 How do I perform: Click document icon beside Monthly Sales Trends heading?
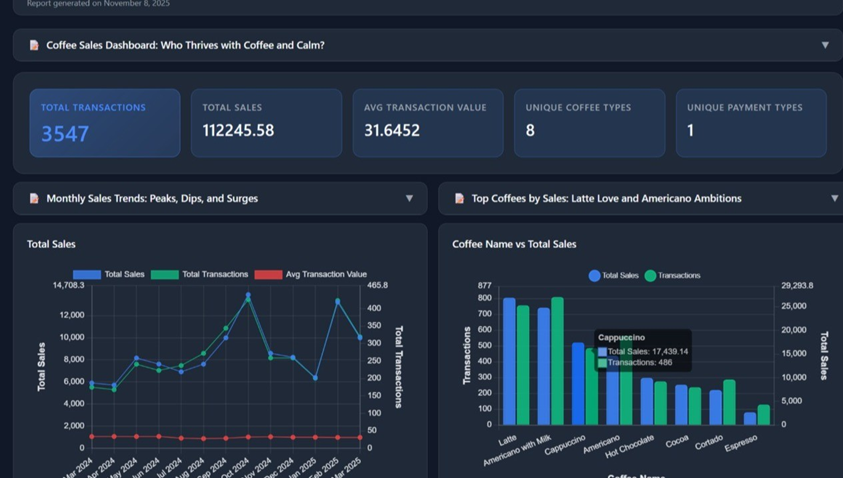pos(34,198)
